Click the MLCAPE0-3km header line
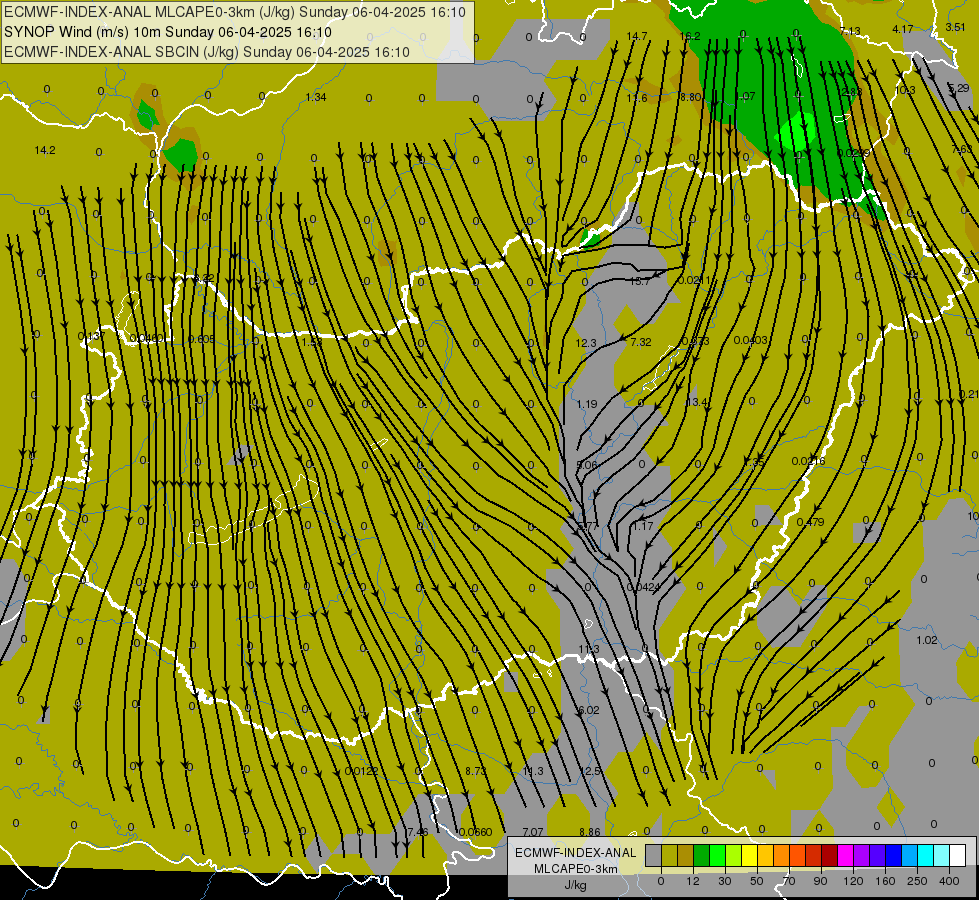This screenshot has width=979, height=900. (x=235, y=12)
